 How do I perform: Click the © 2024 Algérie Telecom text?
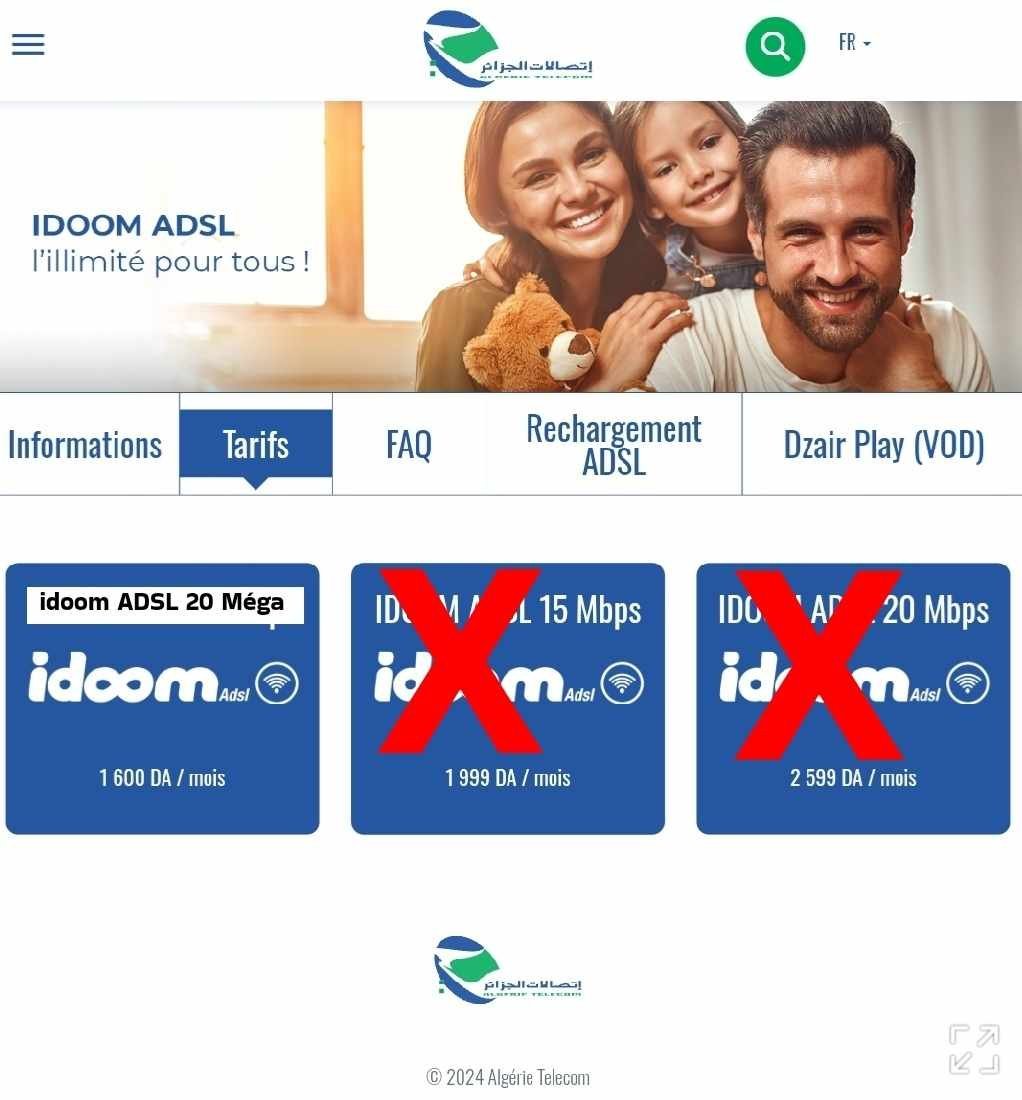point(508,1077)
